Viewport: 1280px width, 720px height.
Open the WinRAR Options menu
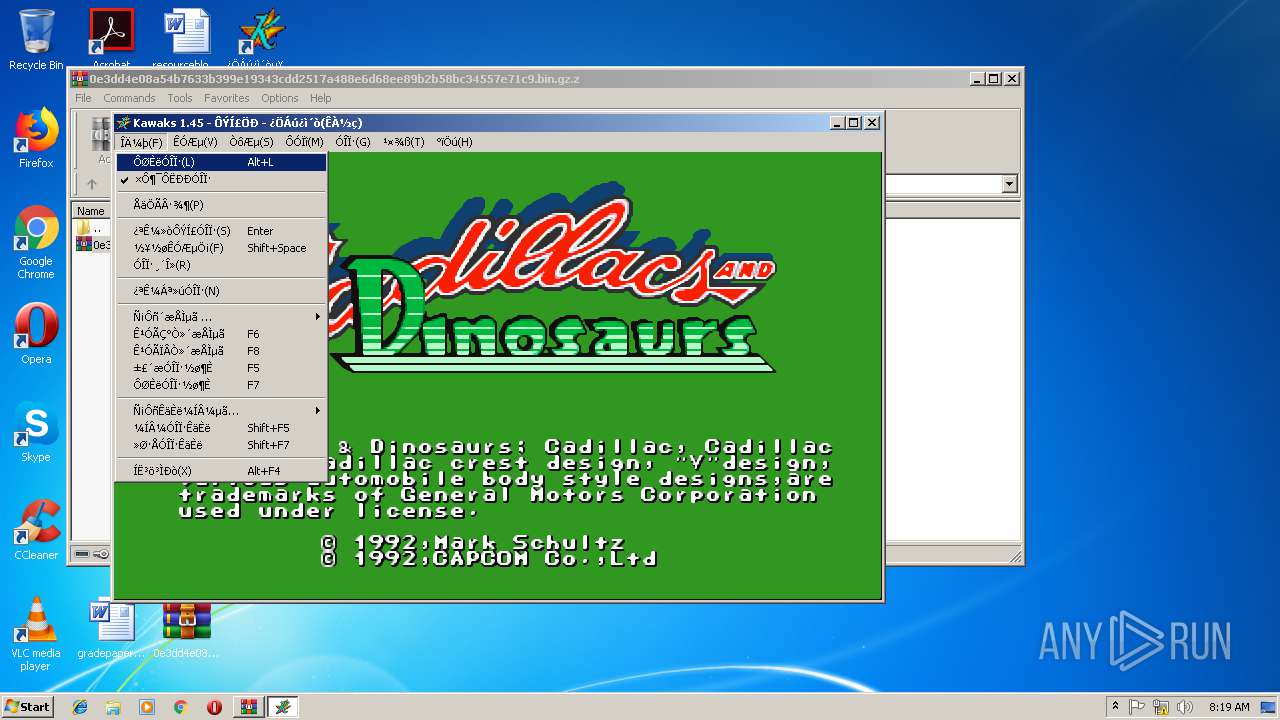point(280,98)
